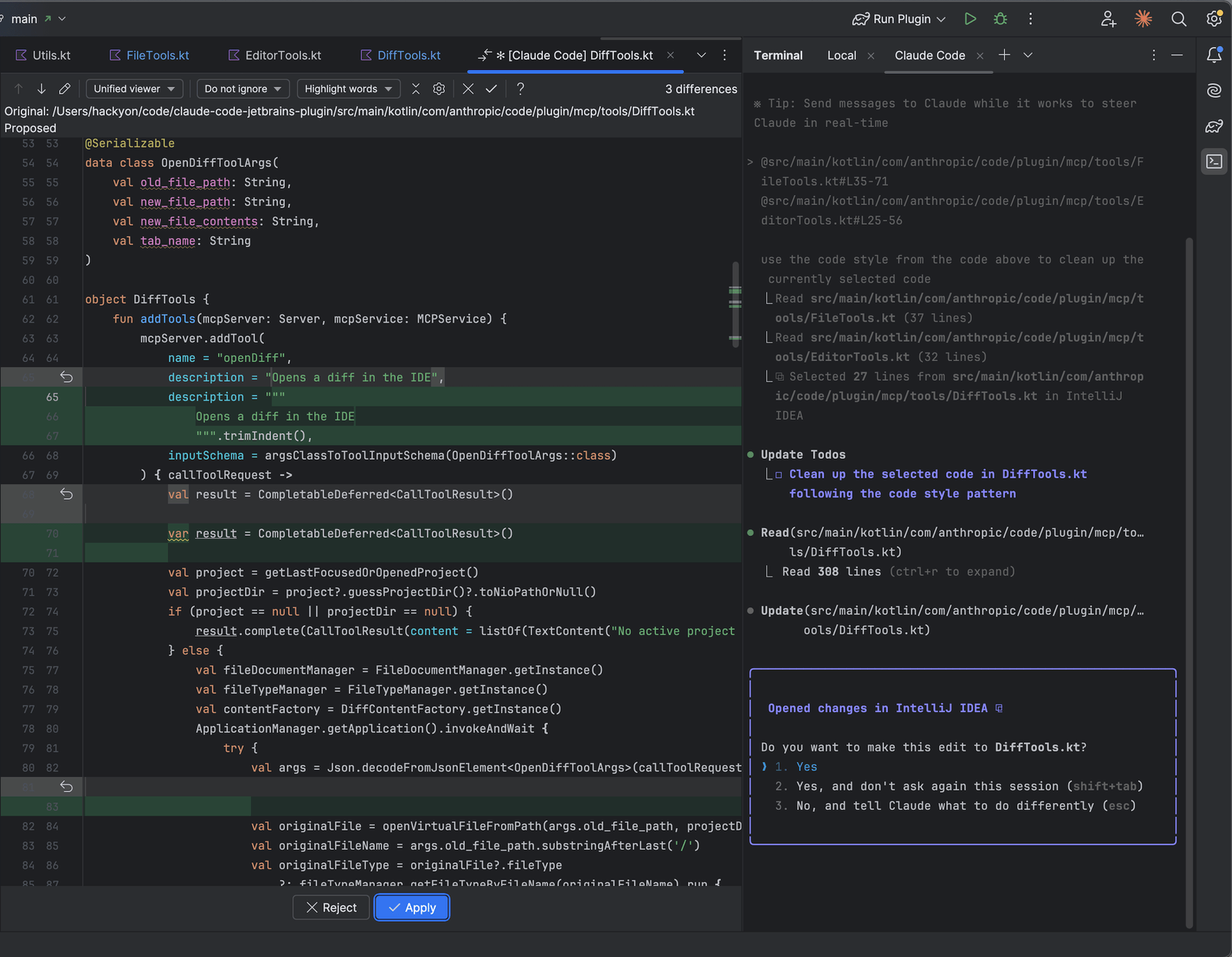The width and height of the screenshot is (1232, 957).
Task: Open the AI Assistant spiral icon
Action: click(x=1214, y=90)
